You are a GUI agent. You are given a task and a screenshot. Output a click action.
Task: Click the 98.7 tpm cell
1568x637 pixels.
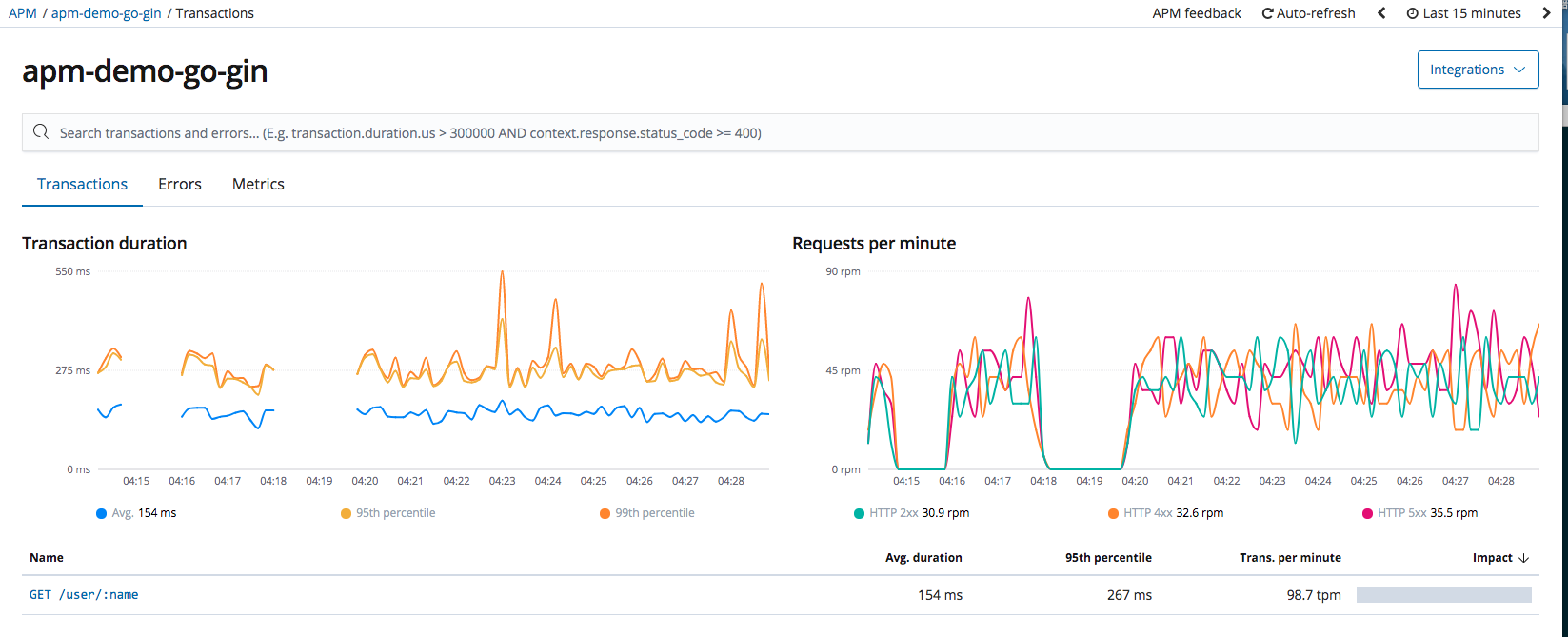1314,595
